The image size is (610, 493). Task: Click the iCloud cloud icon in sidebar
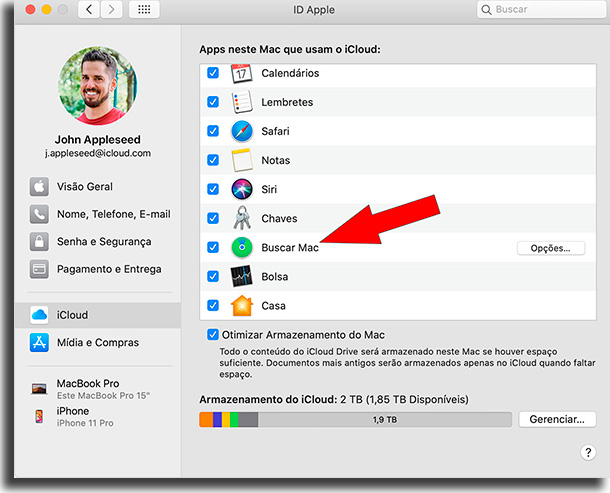coord(39,315)
